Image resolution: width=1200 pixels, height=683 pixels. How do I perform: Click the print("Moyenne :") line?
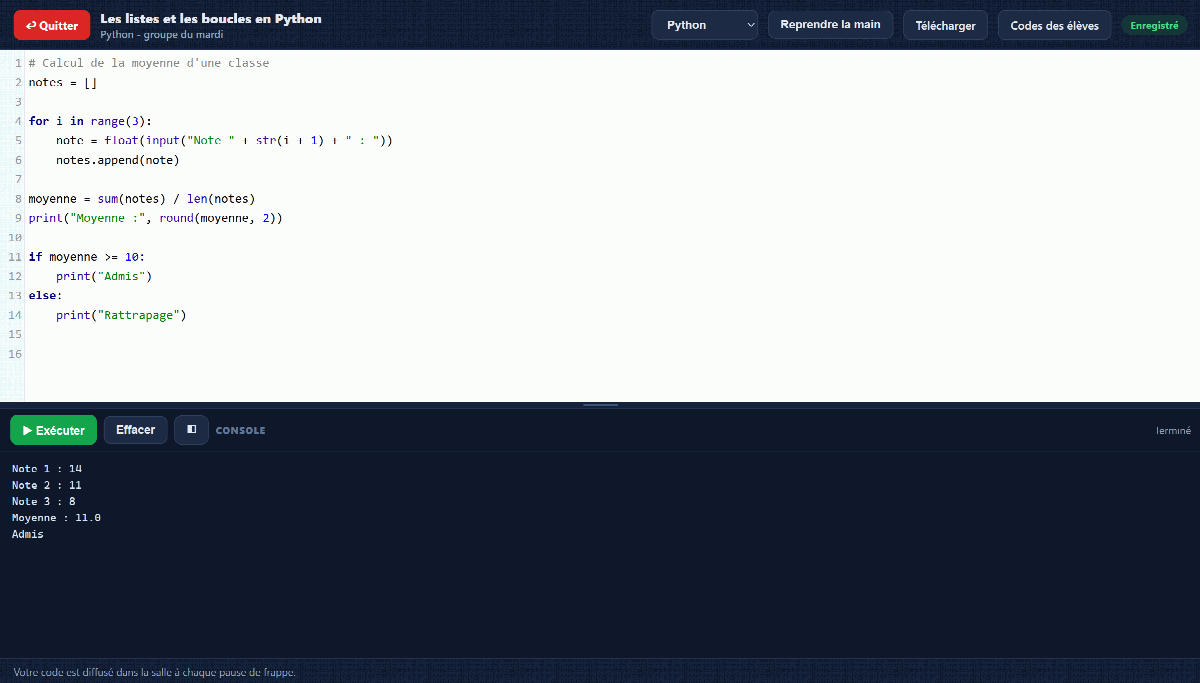click(x=156, y=218)
